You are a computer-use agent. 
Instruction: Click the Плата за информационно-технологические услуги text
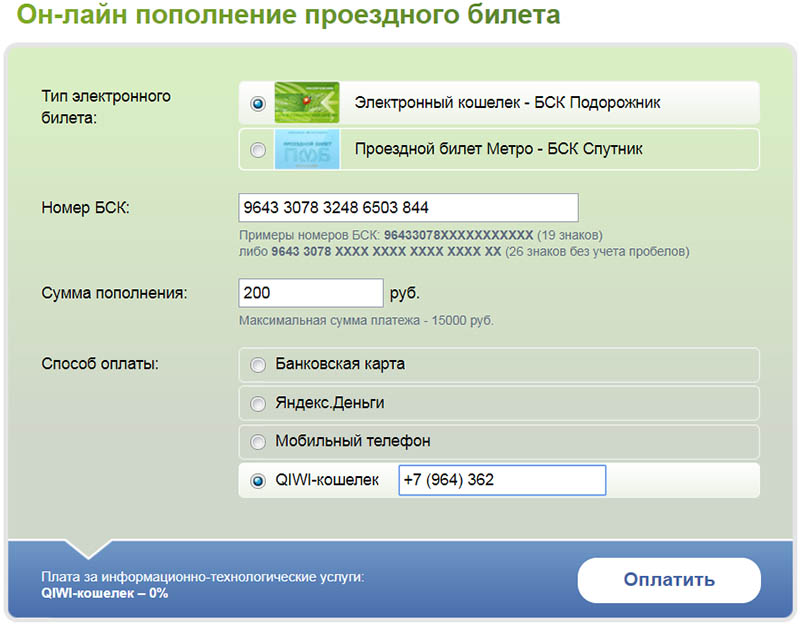point(203,577)
